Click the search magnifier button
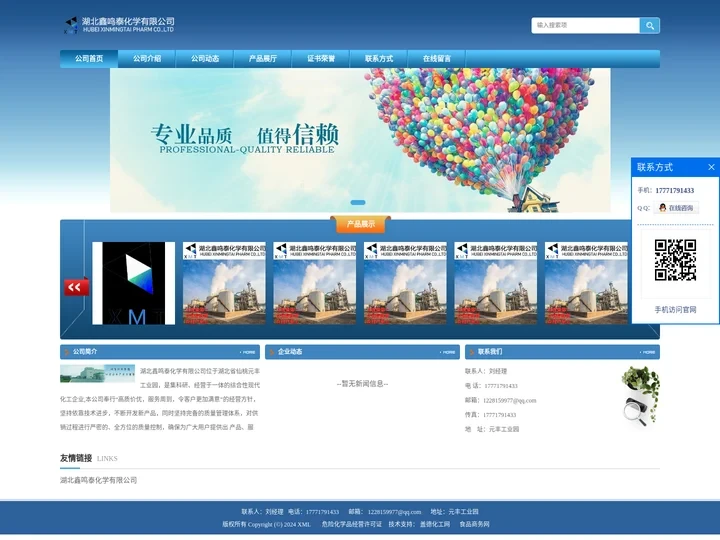Image resolution: width=720 pixels, height=540 pixels. (x=649, y=26)
